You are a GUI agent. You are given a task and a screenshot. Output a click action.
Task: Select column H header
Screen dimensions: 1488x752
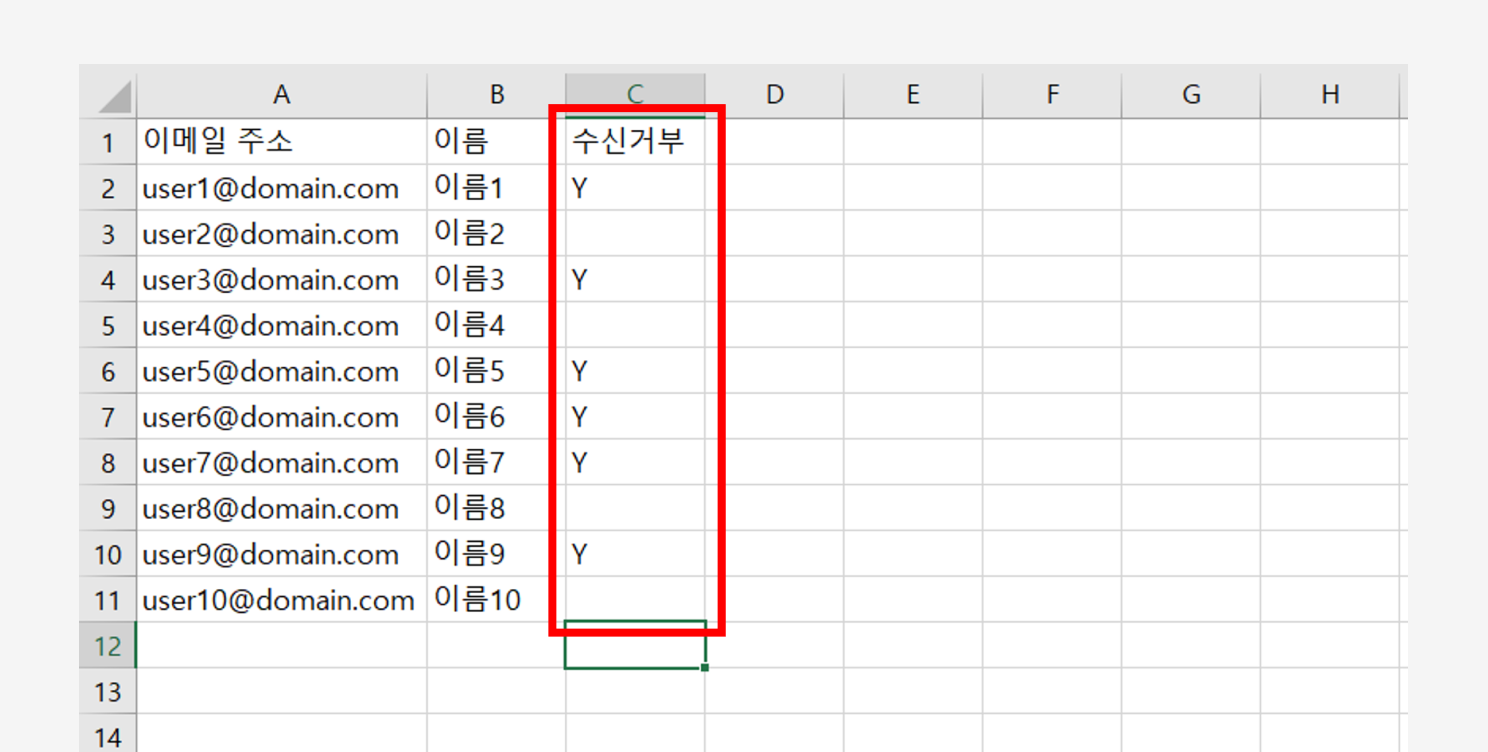(1329, 95)
